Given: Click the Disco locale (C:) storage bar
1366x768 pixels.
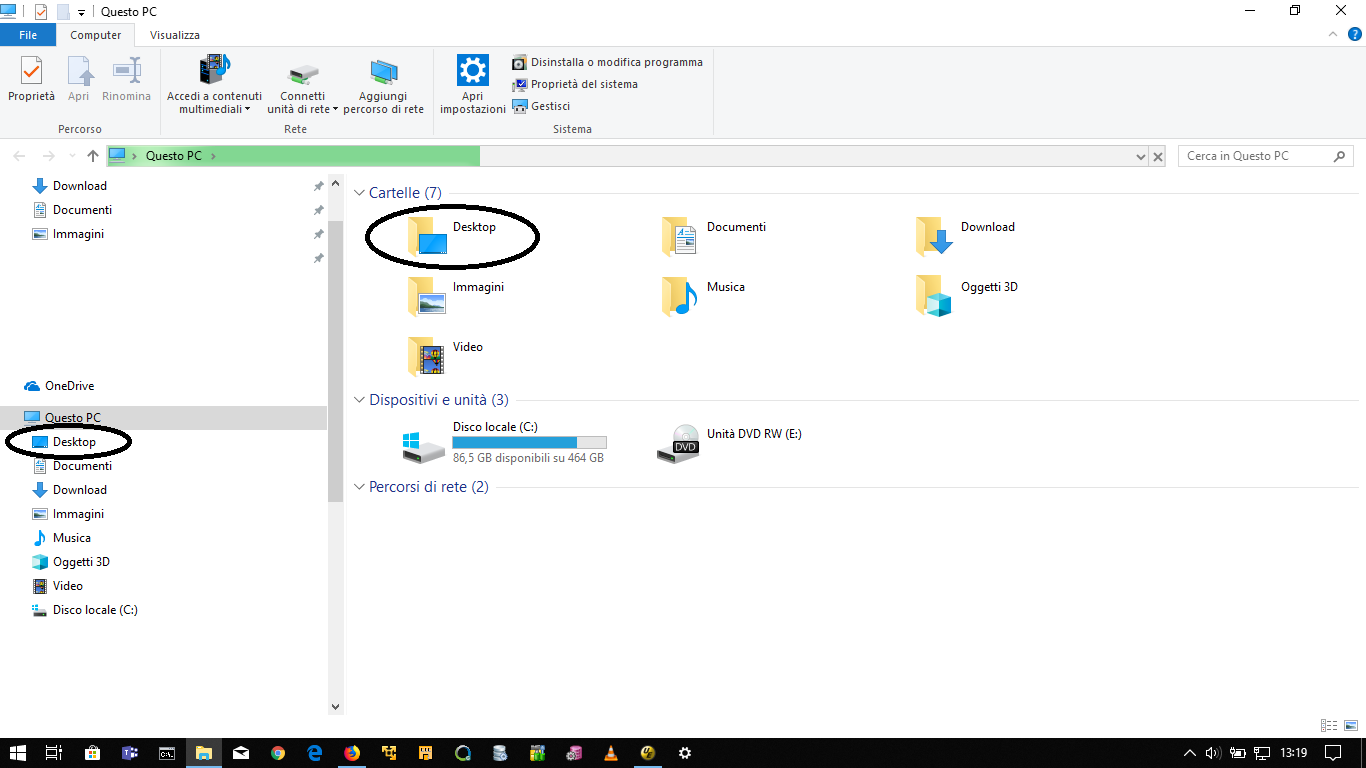Looking at the screenshot, I should [x=529, y=442].
